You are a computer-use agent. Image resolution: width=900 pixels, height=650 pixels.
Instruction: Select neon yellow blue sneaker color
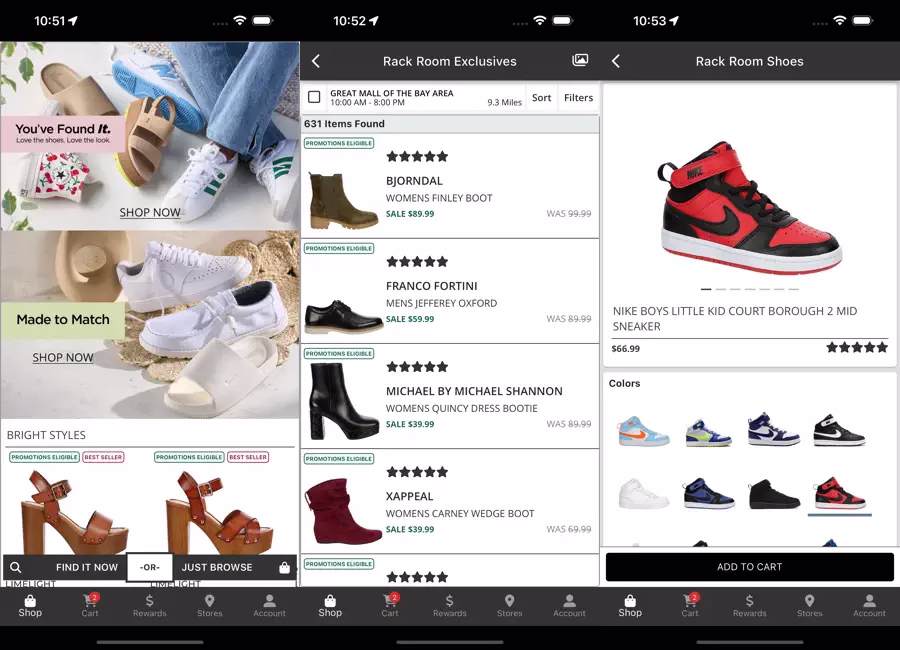pos(708,432)
